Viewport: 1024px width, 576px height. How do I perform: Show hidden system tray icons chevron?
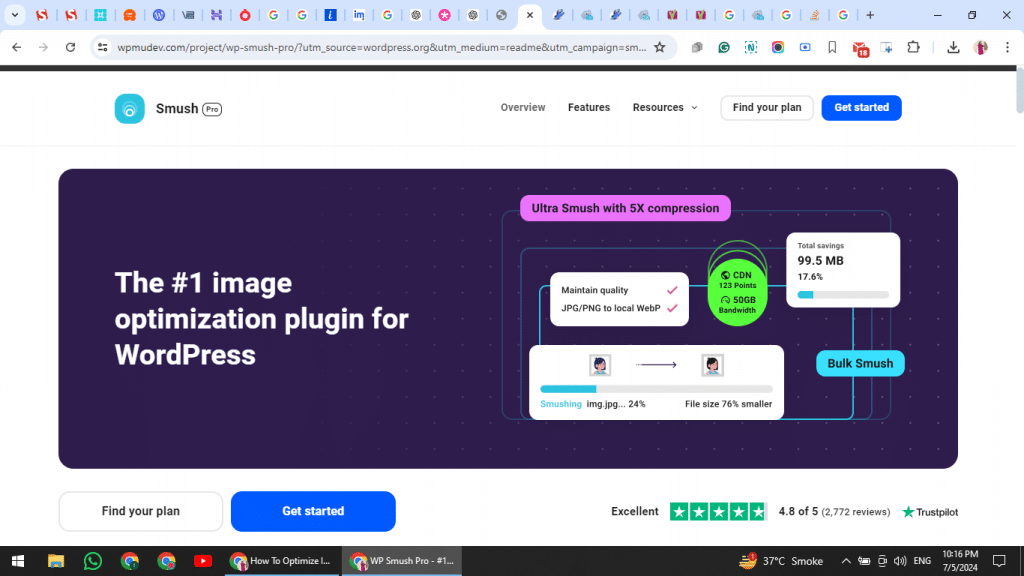(846, 561)
